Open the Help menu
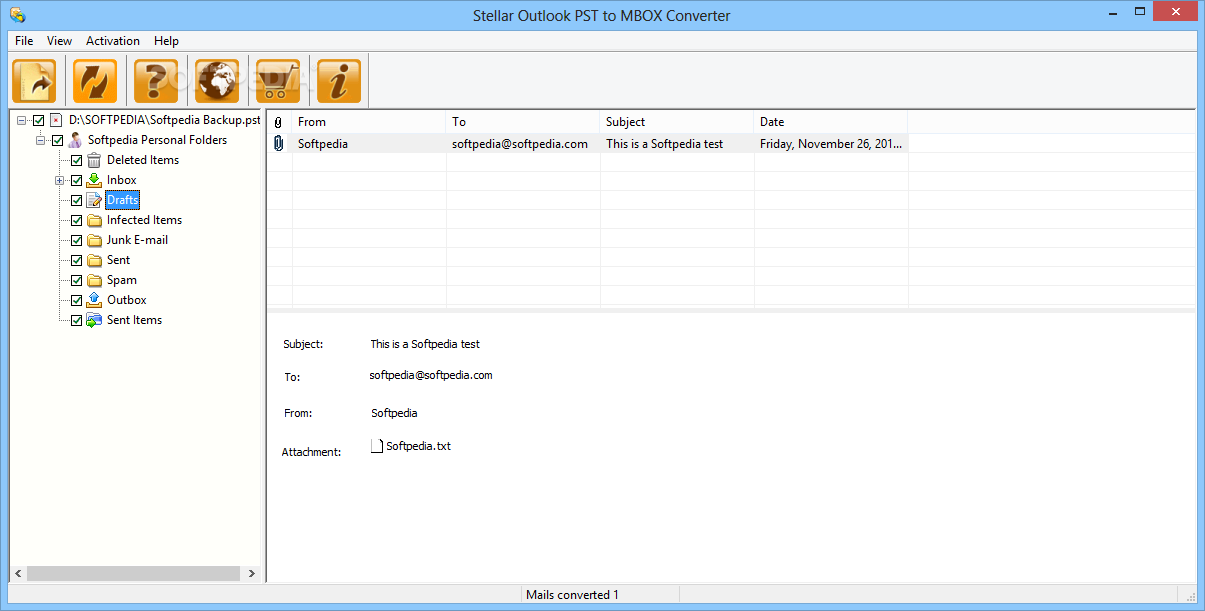This screenshot has width=1205, height=611. click(167, 41)
